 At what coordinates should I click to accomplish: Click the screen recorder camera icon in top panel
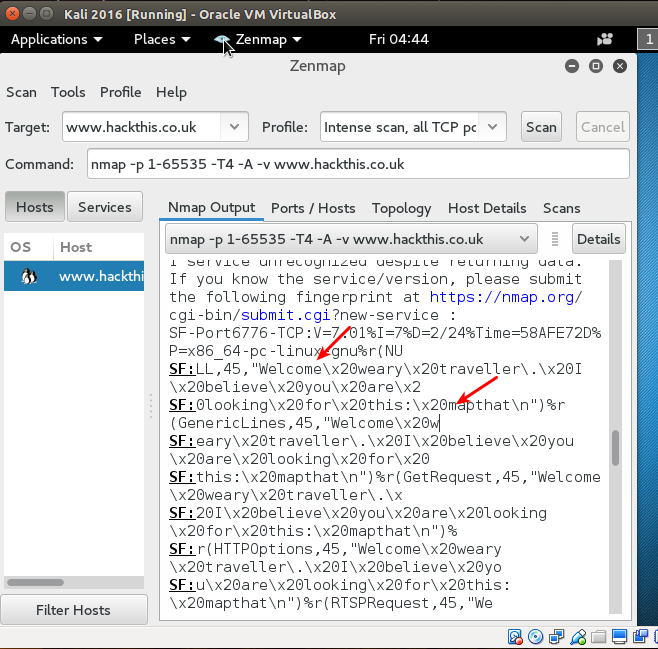coord(605,39)
